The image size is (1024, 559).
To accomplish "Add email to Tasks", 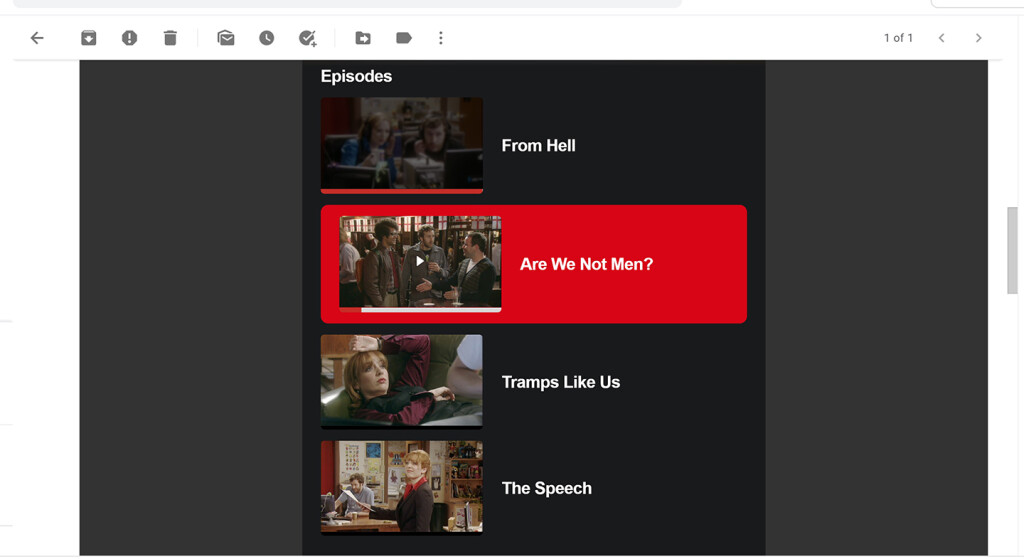I will pos(308,38).
